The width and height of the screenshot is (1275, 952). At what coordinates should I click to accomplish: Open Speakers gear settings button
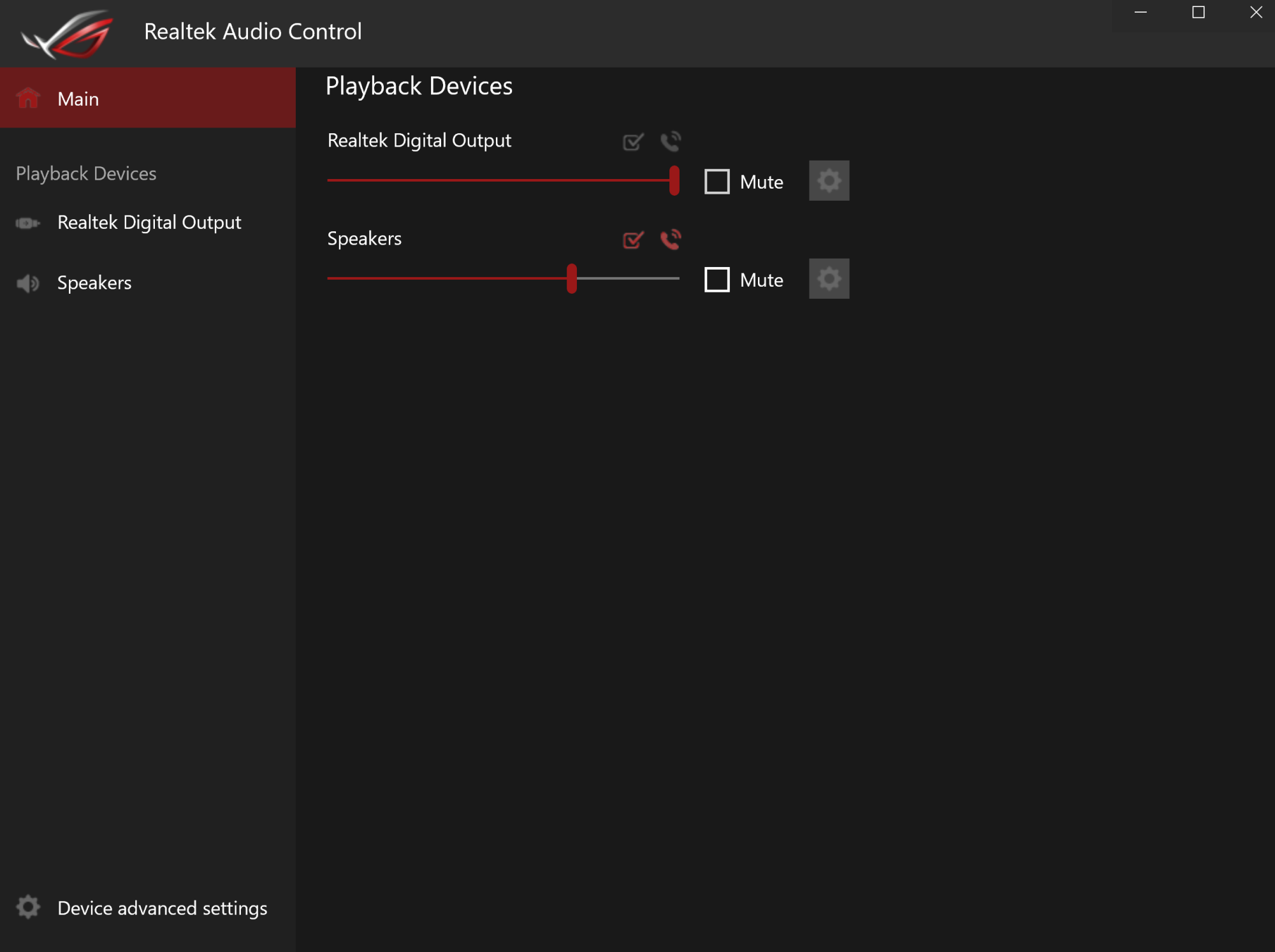(x=829, y=279)
